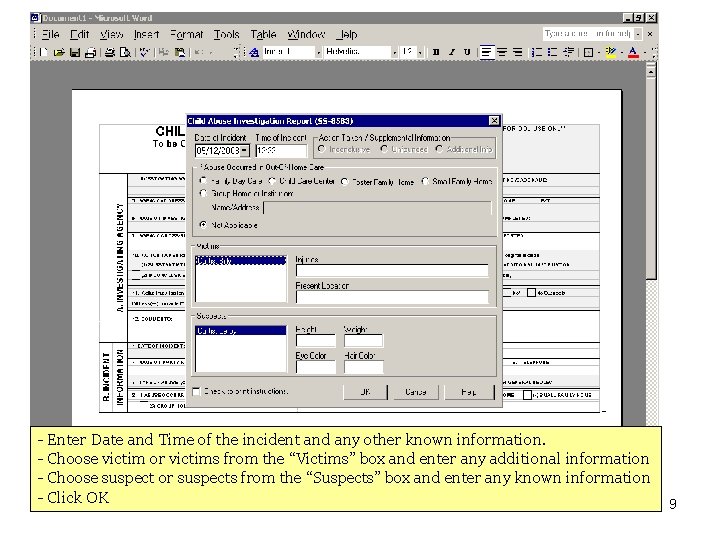Click the Hair Color field

(363, 367)
